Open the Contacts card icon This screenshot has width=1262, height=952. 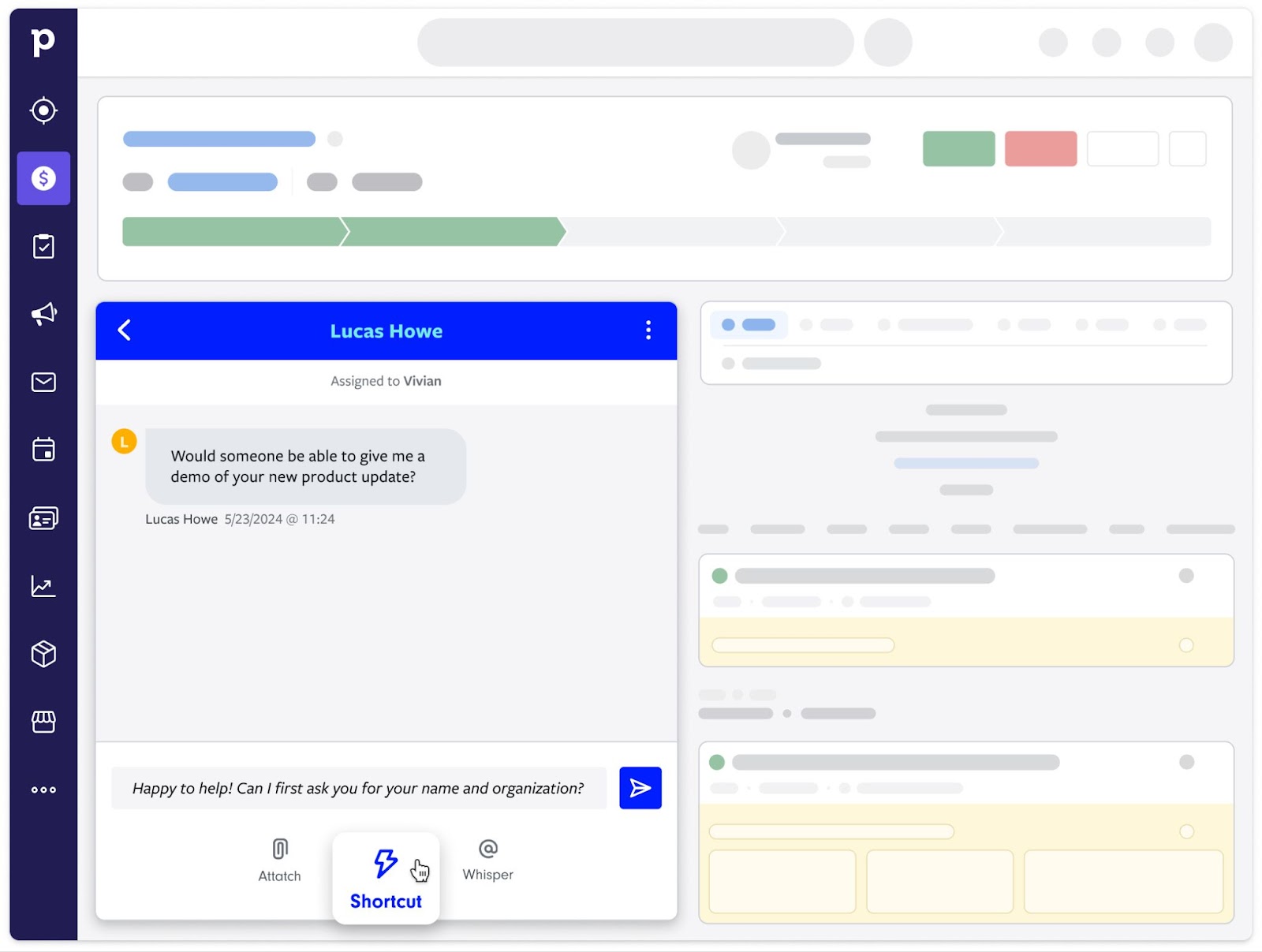click(43, 517)
